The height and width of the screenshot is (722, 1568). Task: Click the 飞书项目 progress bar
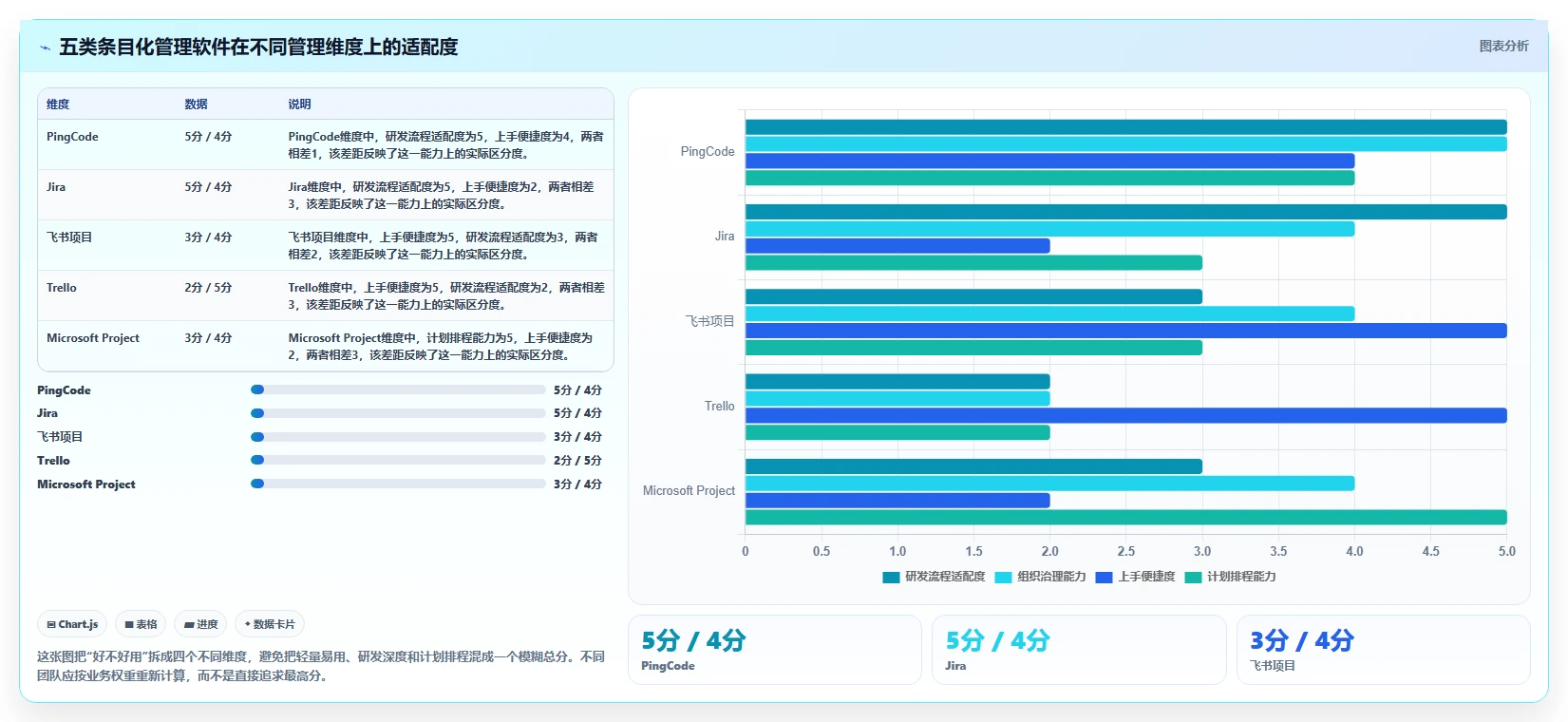398,437
